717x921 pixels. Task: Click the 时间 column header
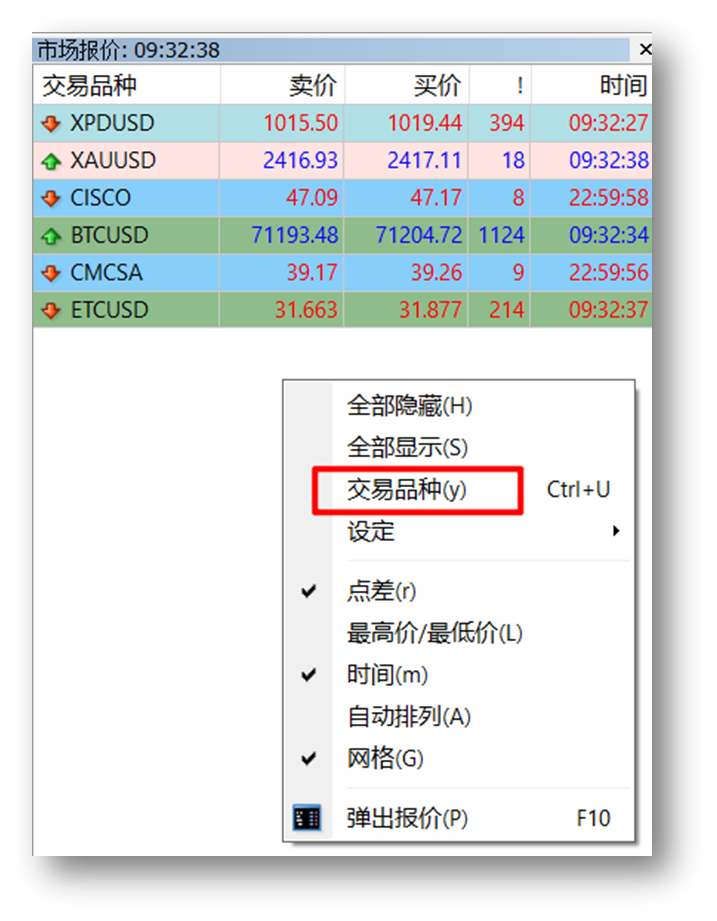[592, 85]
